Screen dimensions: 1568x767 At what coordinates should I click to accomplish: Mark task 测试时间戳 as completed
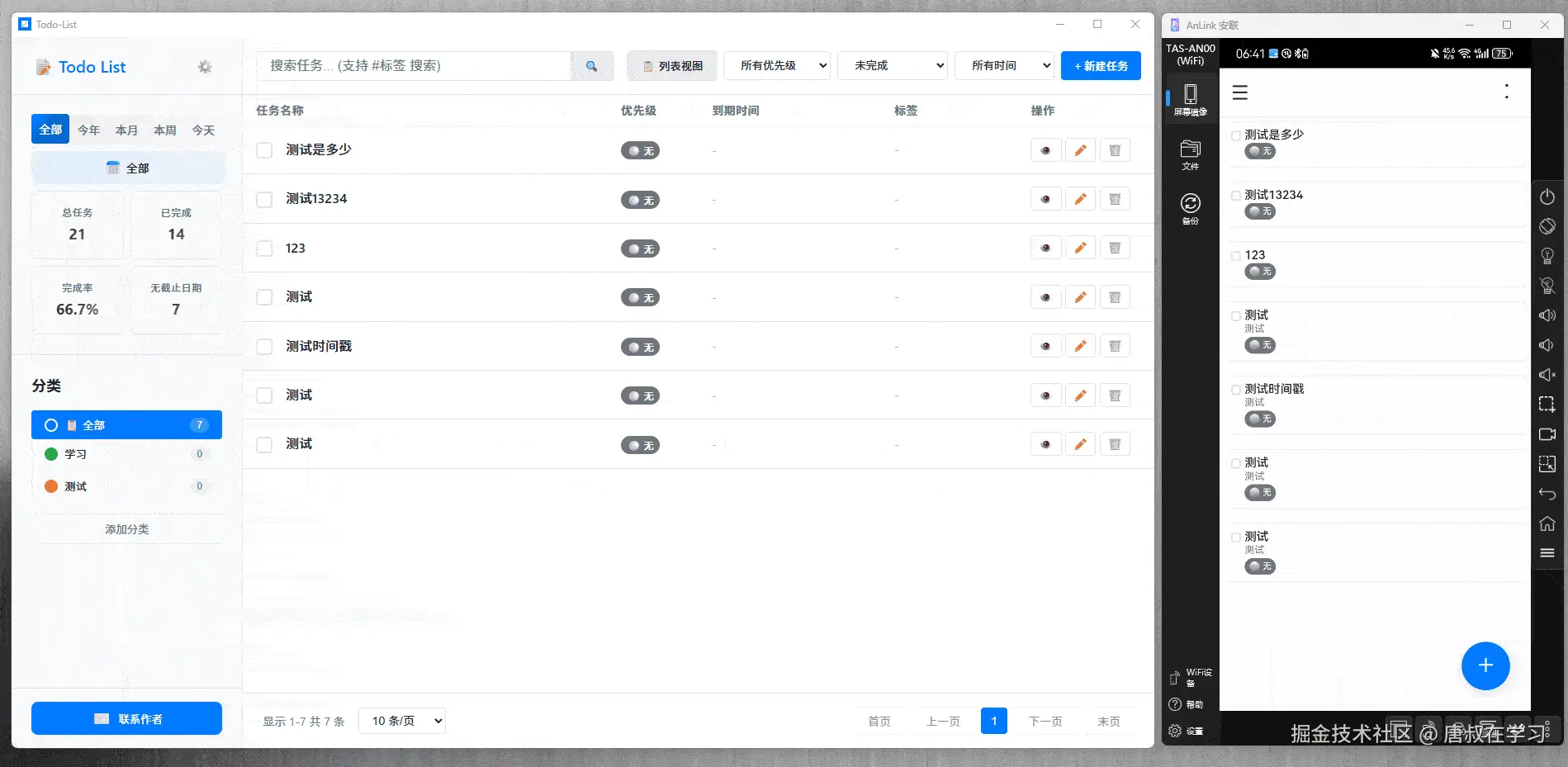pos(263,346)
